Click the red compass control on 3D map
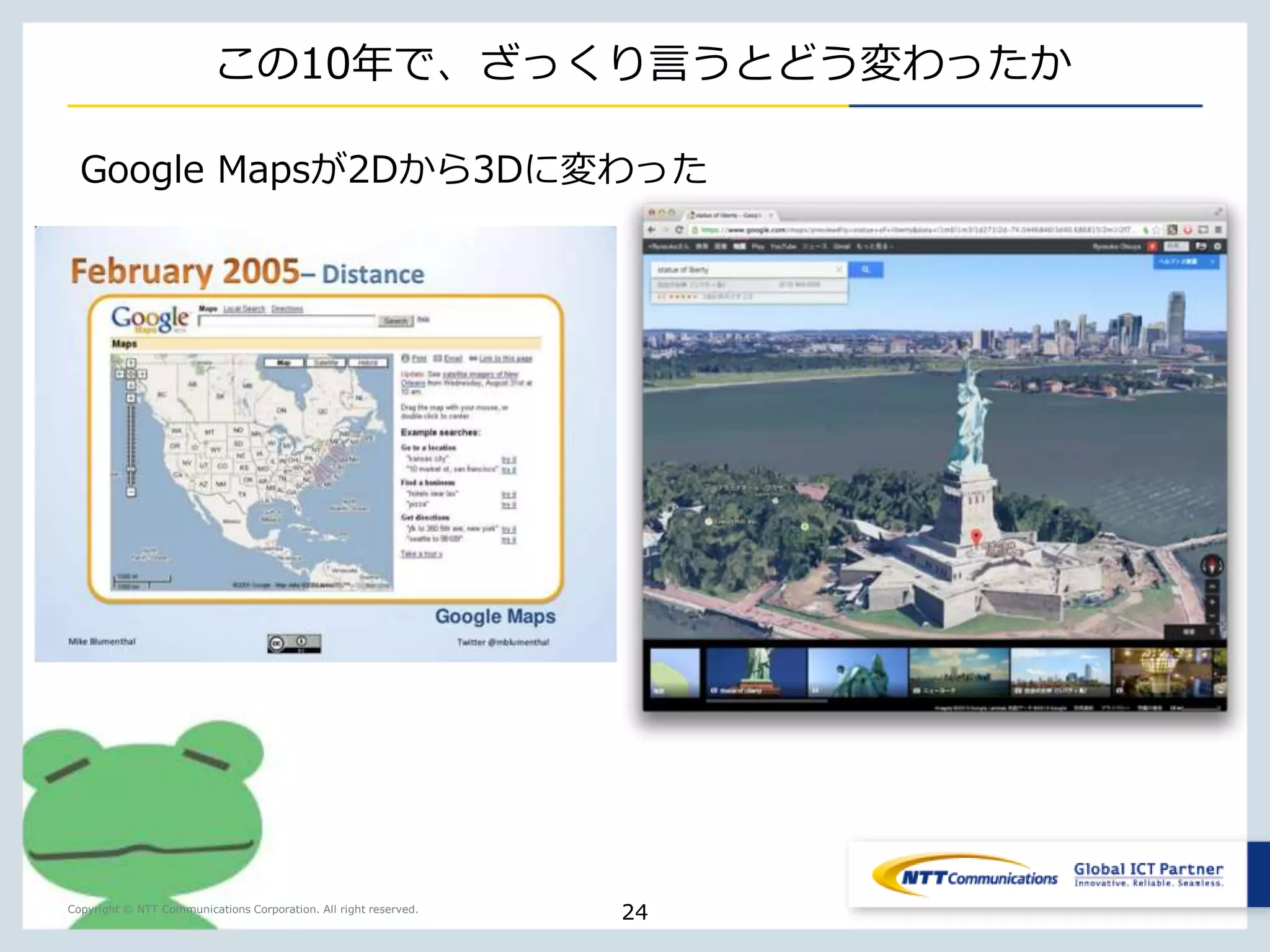Viewport: 1270px width, 952px height. [1211, 565]
